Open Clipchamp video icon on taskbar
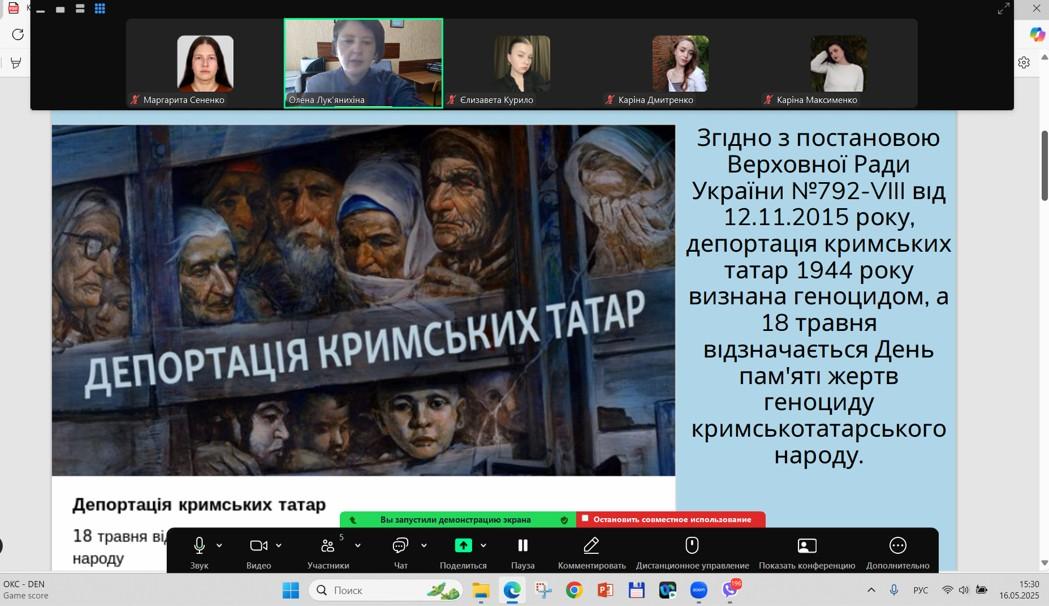Image resolution: width=1049 pixels, height=606 pixels. tap(668, 591)
